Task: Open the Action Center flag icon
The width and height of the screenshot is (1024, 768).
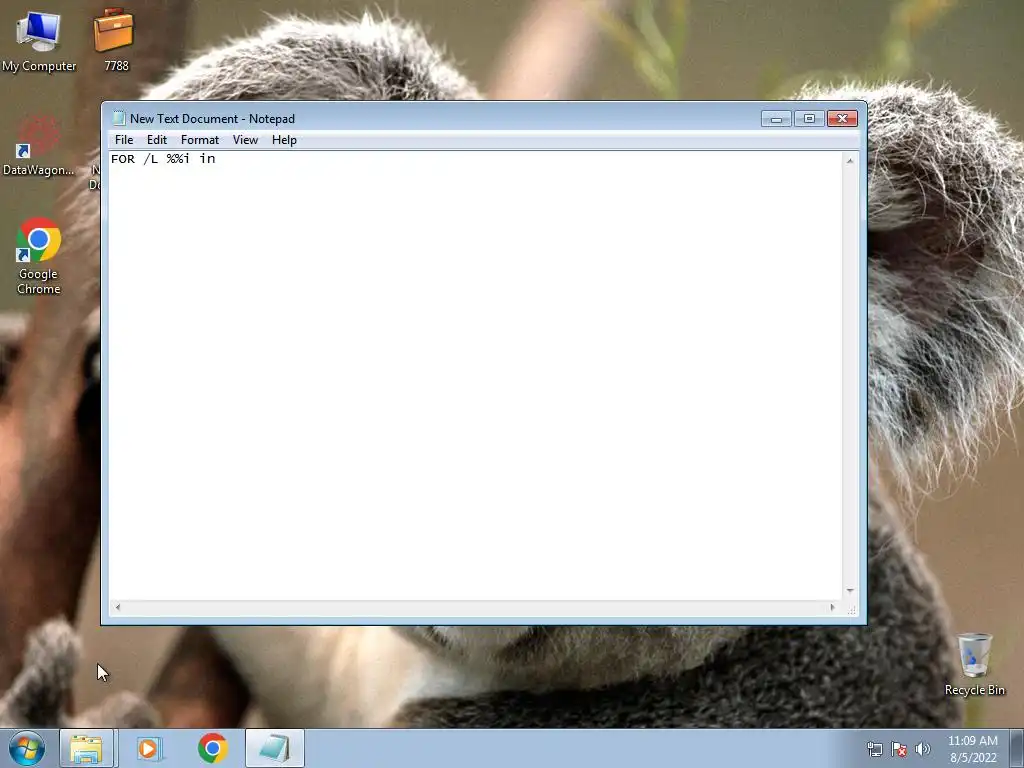Action: tap(899, 749)
